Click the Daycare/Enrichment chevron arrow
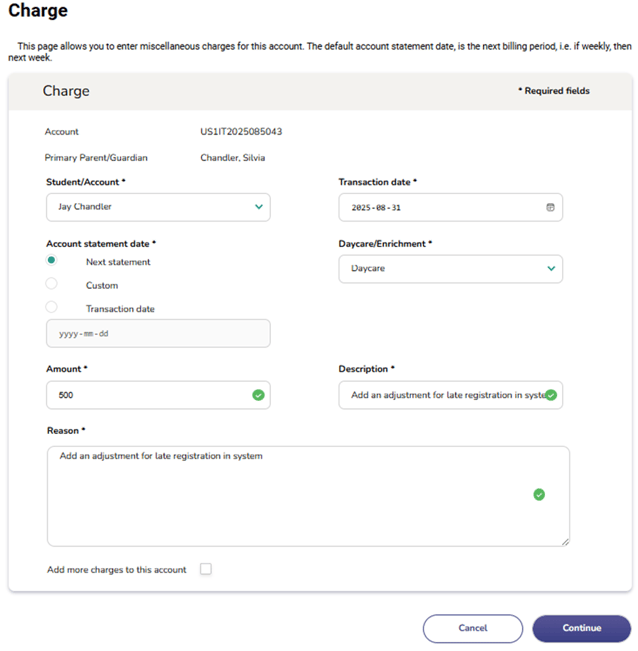The width and height of the screenshot is (638, 651). (x=550, y=268)
